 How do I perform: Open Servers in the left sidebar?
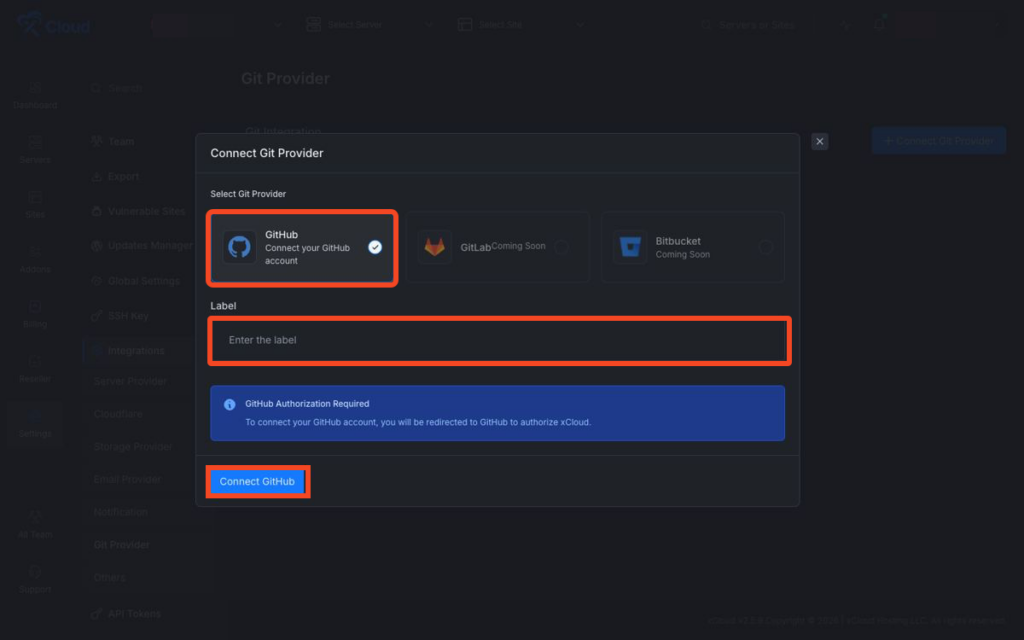[x=35, y=150]
